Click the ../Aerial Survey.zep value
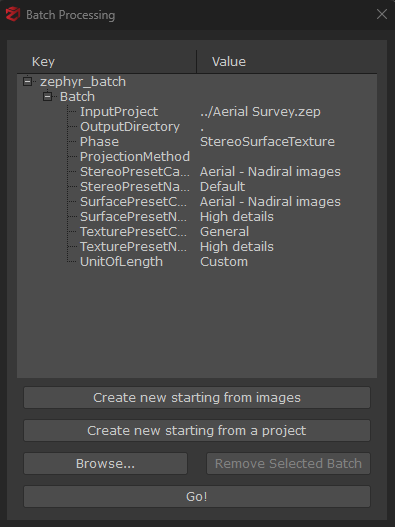 tap(260, 112)
